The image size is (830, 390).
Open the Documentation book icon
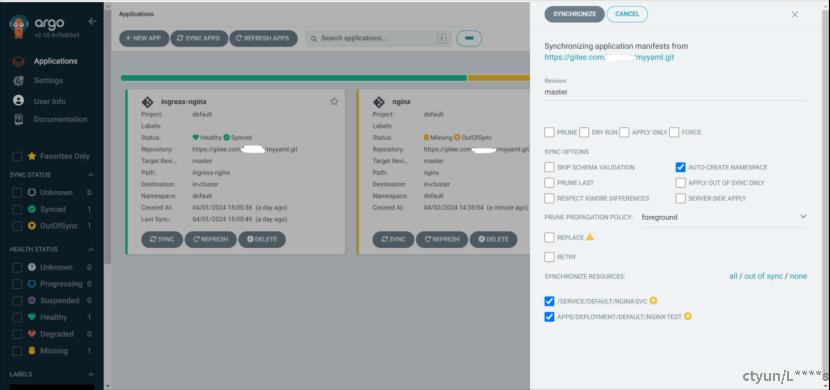click(x=19, y=120)
